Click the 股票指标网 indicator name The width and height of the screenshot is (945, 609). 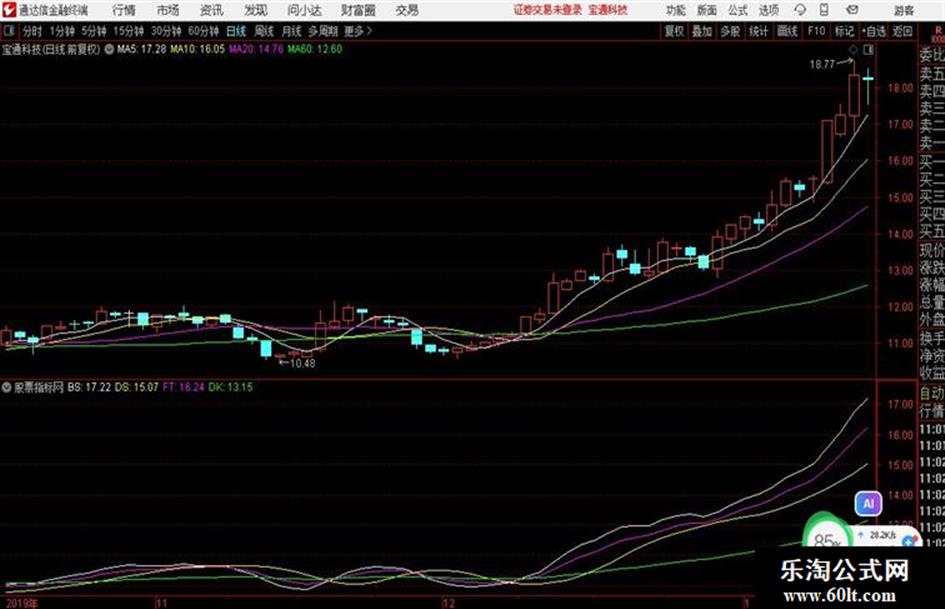tap(39, 387)
